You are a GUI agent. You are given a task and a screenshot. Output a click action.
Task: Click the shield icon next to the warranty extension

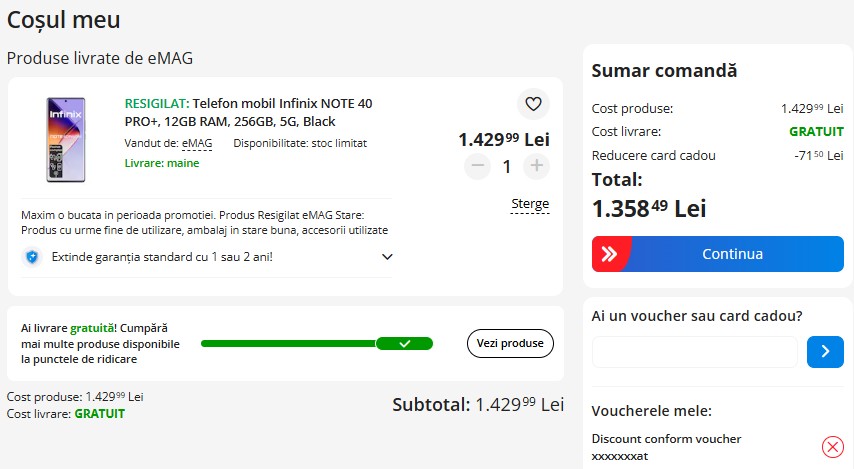[x=32, y=257]
